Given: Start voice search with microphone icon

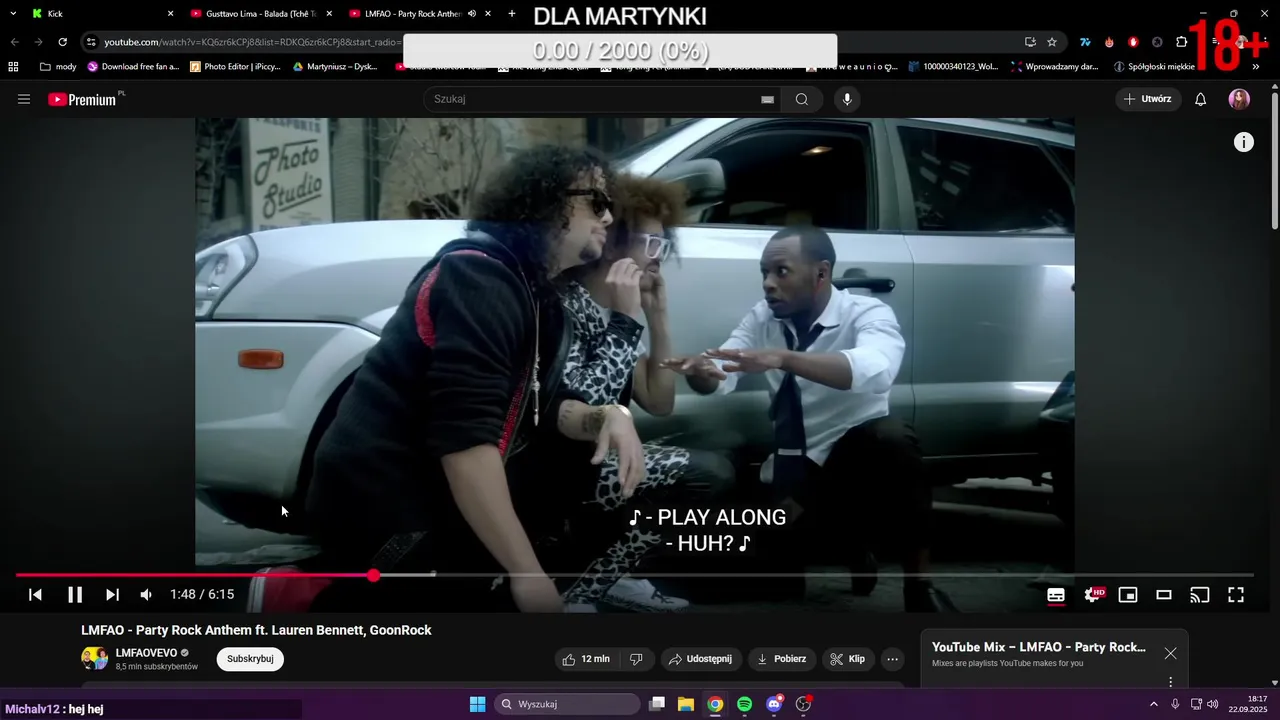Looking at the screenshot, I should pos(847,99).
